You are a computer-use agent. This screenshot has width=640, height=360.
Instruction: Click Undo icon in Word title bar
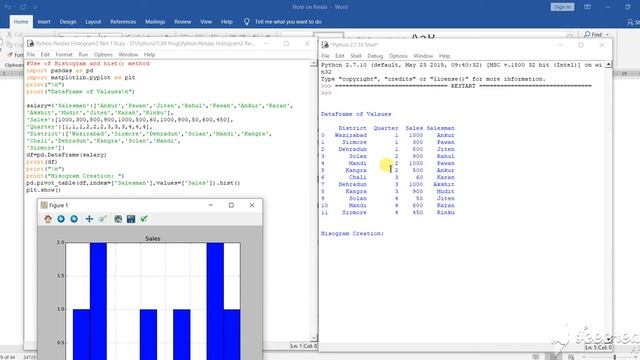point(8,7)
